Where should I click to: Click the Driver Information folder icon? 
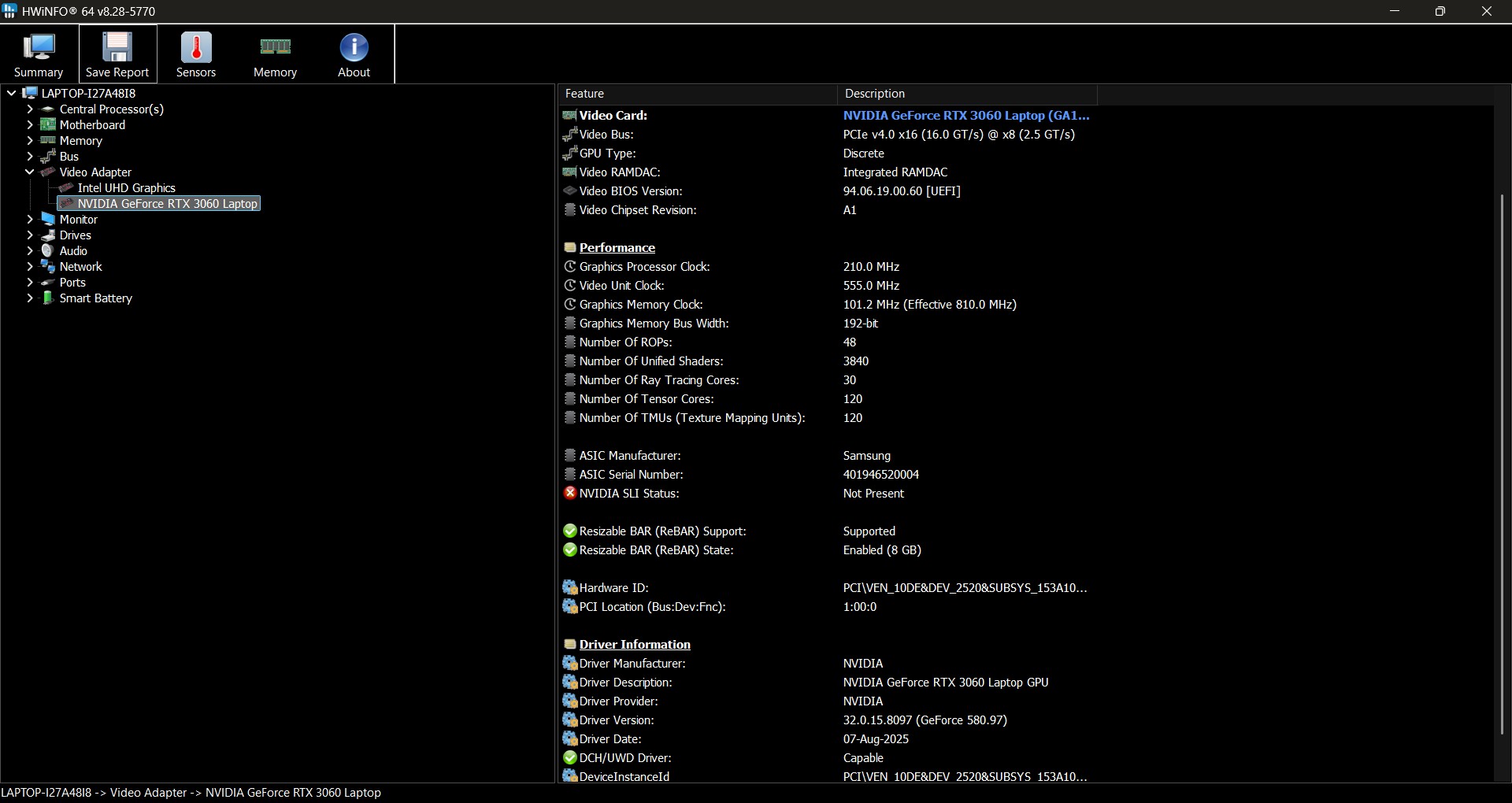pos(570,644)
